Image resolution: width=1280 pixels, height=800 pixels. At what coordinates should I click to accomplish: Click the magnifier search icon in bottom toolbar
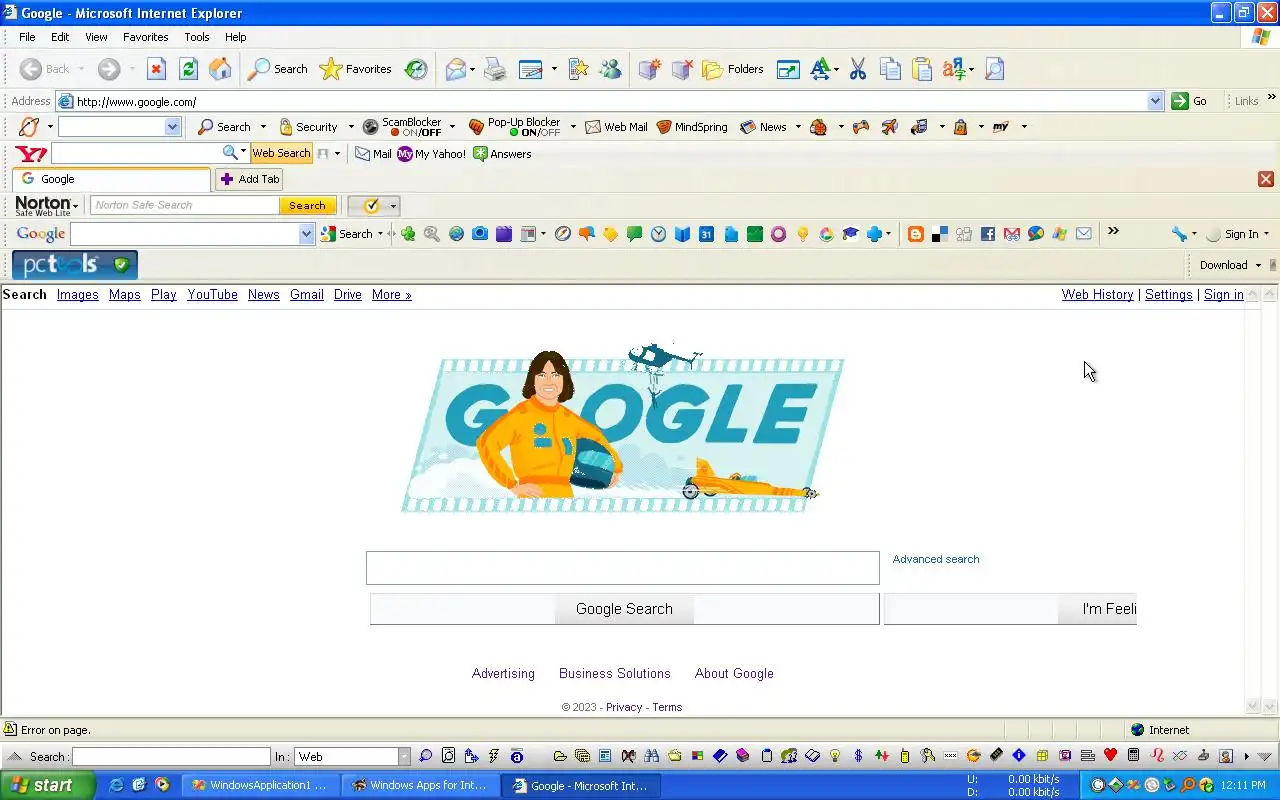[426, 756]
